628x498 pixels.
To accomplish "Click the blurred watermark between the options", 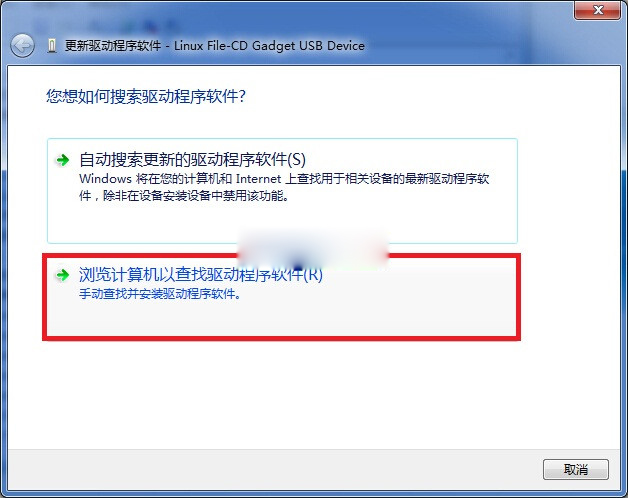I will pos(312,248).
